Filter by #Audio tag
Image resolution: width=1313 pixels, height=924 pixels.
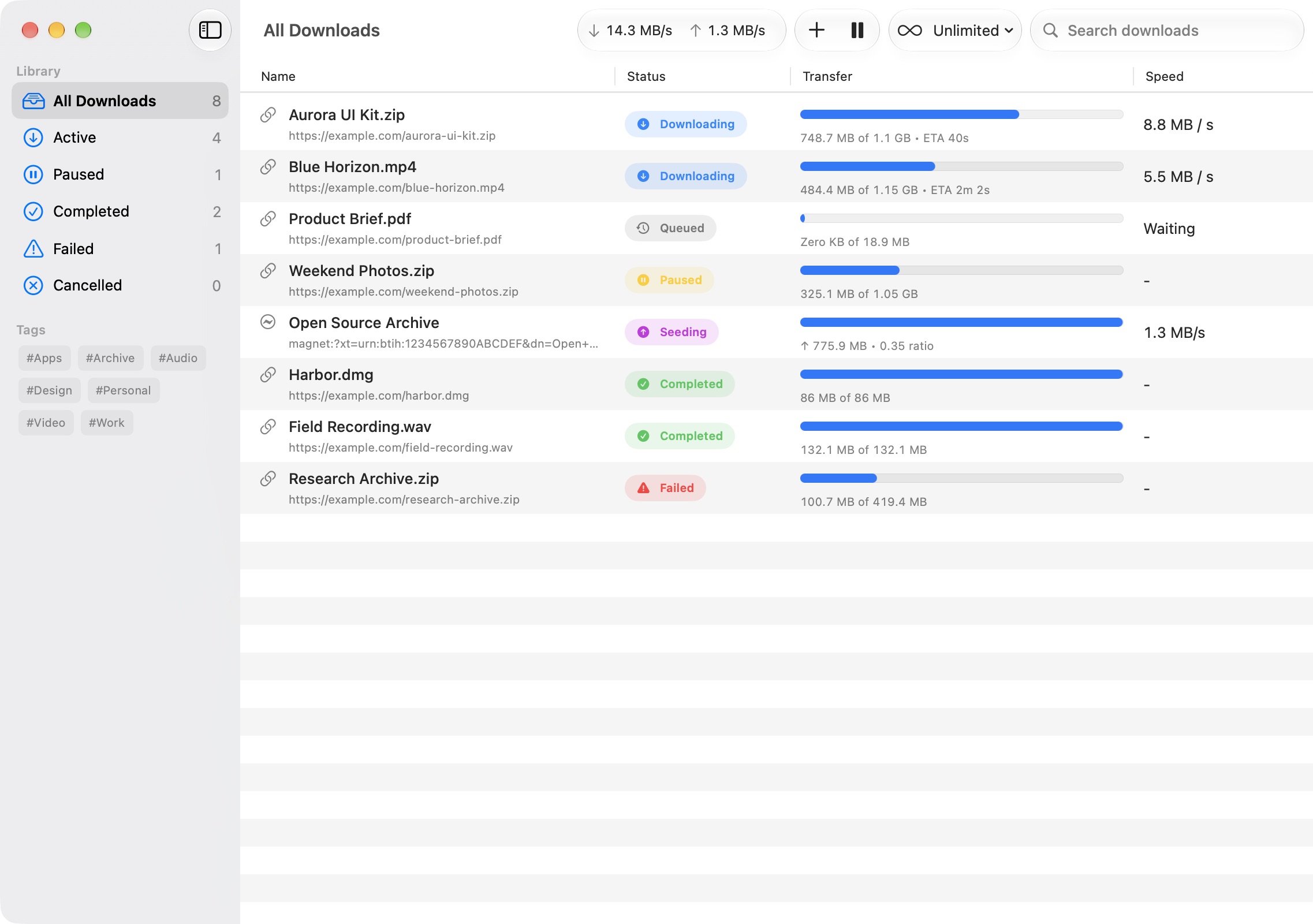178,358
